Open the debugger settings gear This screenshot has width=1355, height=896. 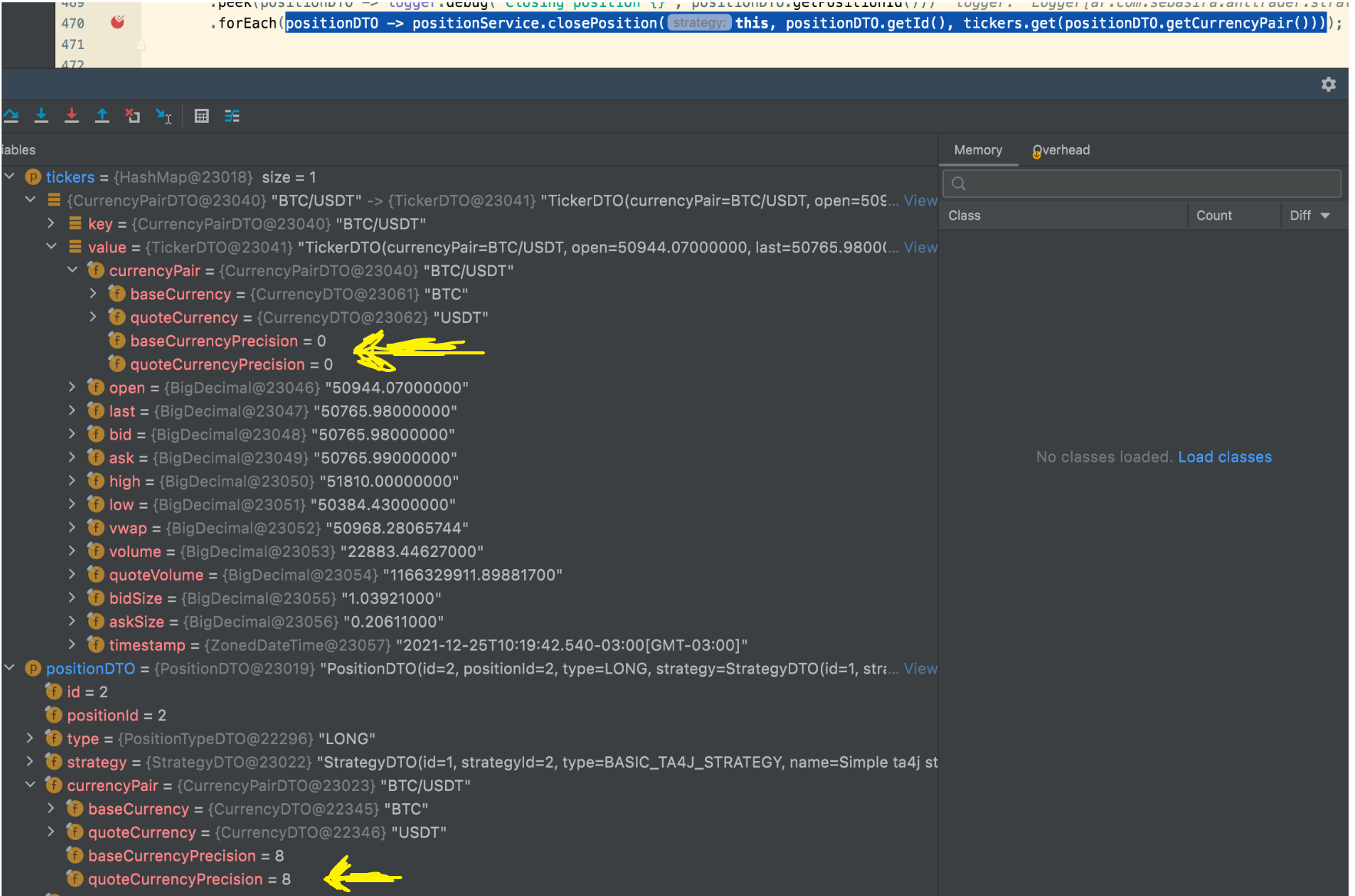point(1328,84)
